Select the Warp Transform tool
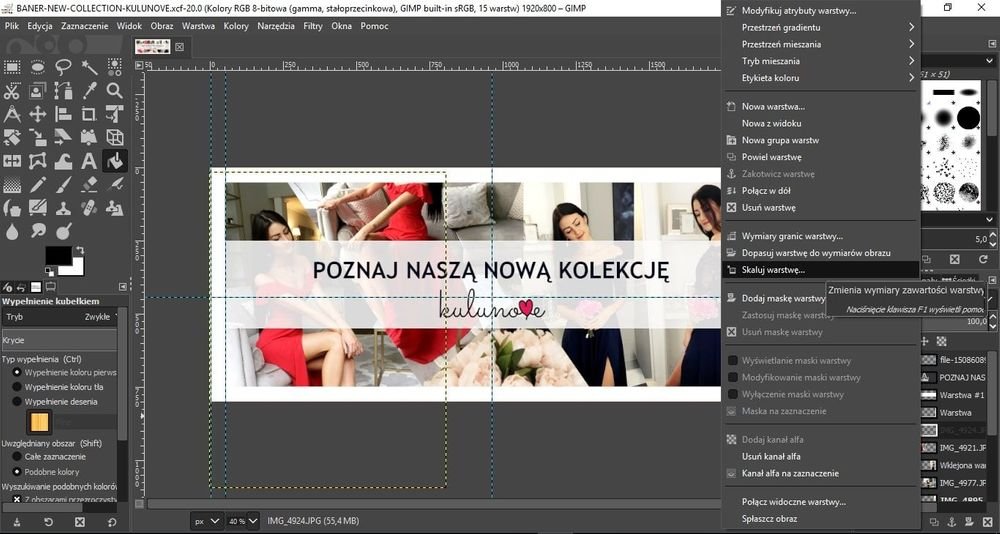The image size is (1000, 534). 63,161
